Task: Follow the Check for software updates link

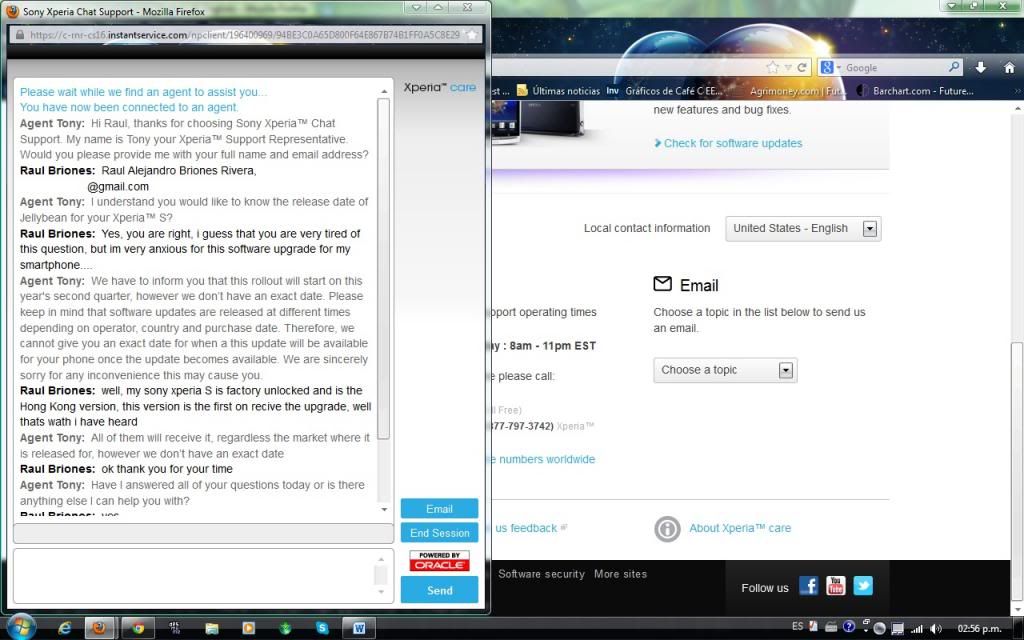Action: (x=732, y=143)
